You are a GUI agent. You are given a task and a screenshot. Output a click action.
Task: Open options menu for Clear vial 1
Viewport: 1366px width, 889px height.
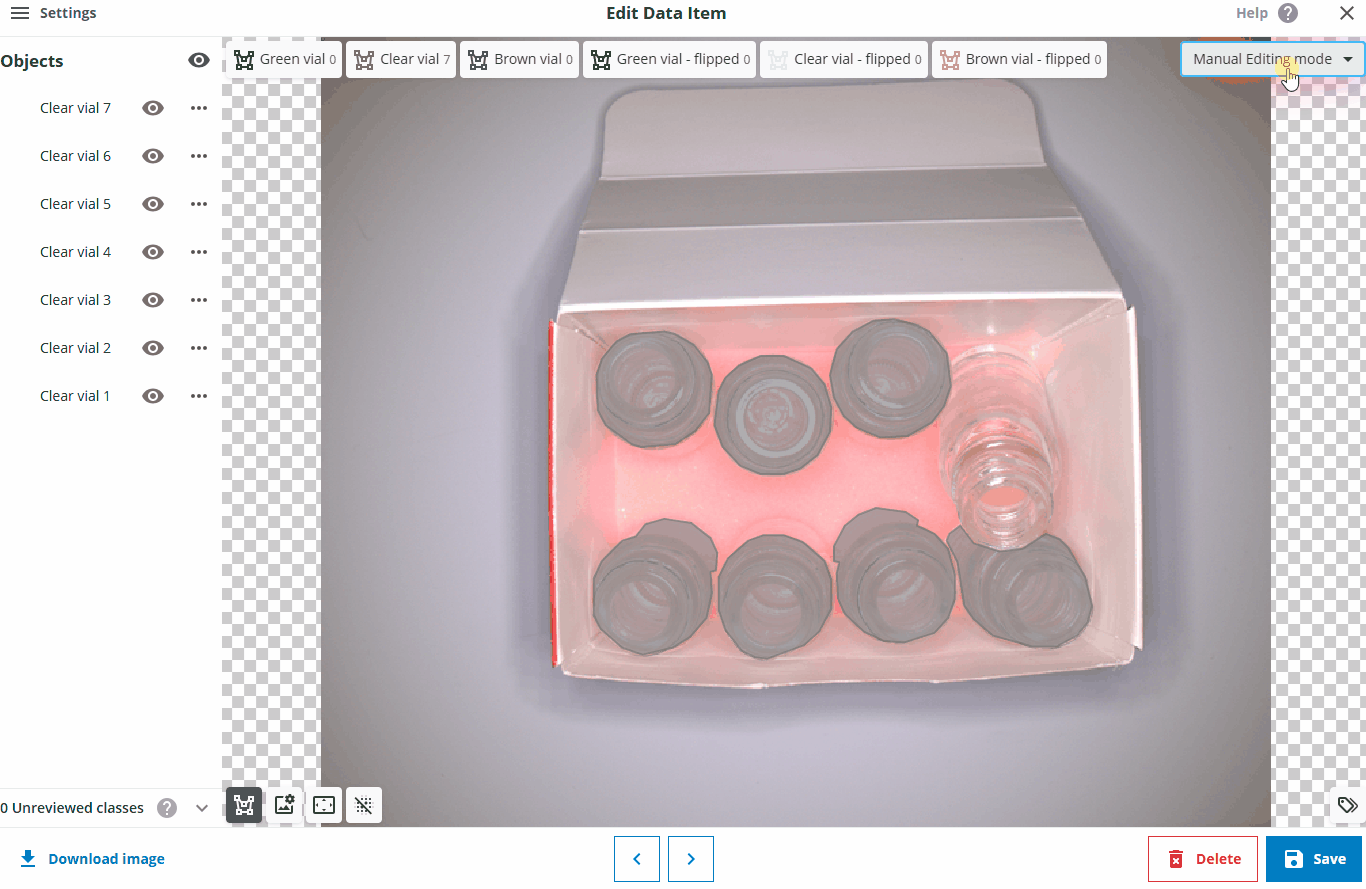199,396
